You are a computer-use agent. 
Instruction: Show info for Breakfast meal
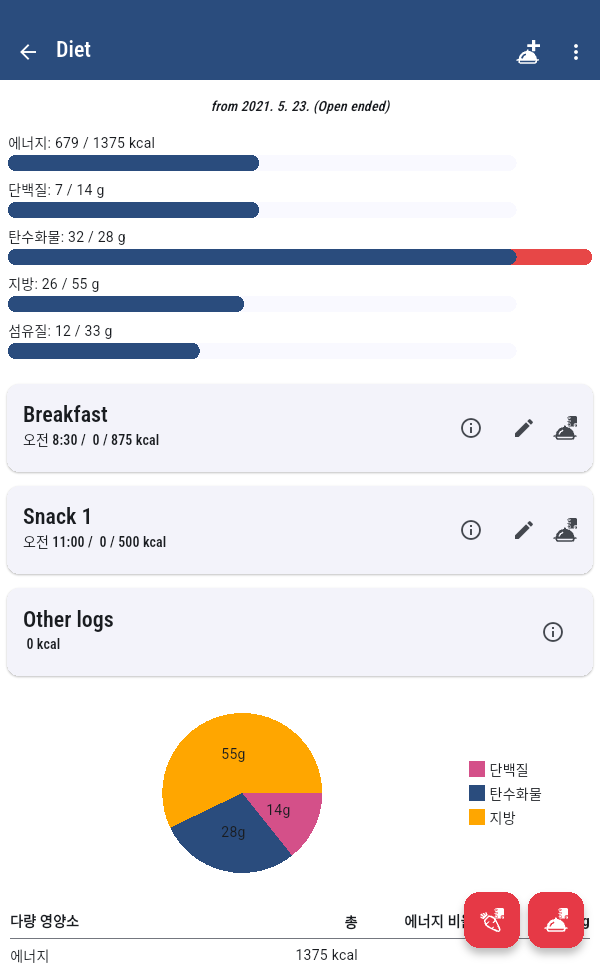click(x=471, y=428)
